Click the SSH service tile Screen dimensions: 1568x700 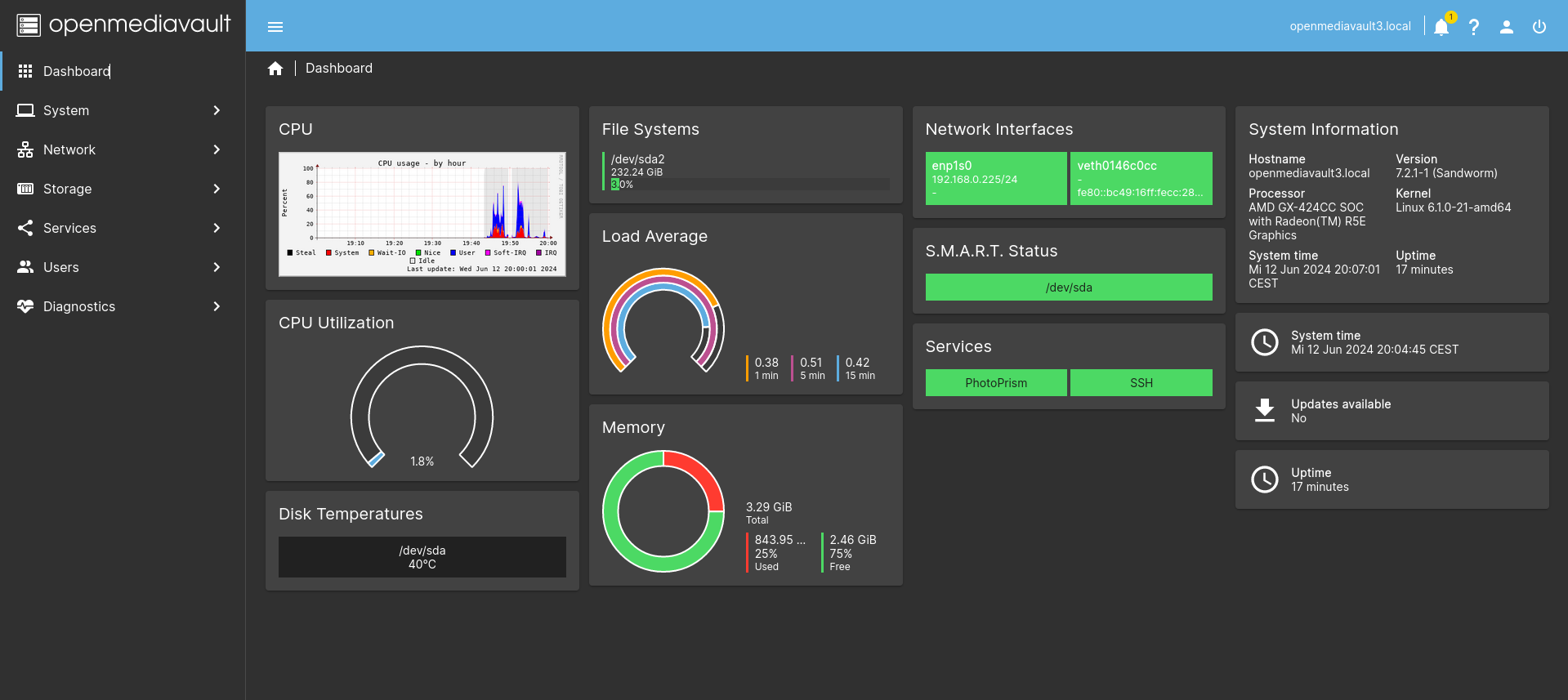tap(1141, 383)
